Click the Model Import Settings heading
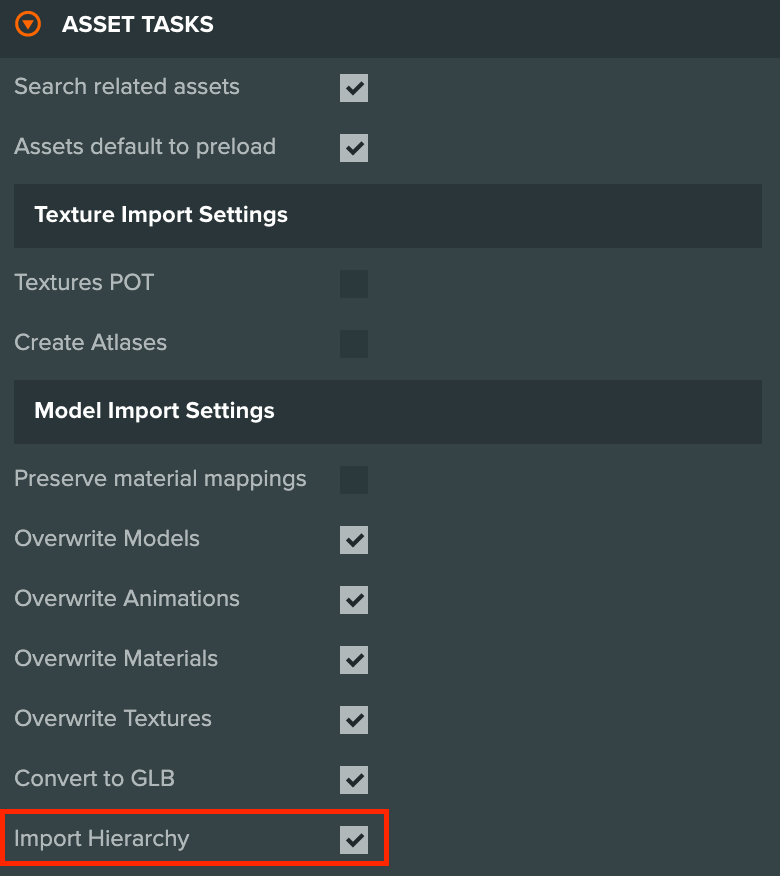780x876 pixels. tap(154, 411)
